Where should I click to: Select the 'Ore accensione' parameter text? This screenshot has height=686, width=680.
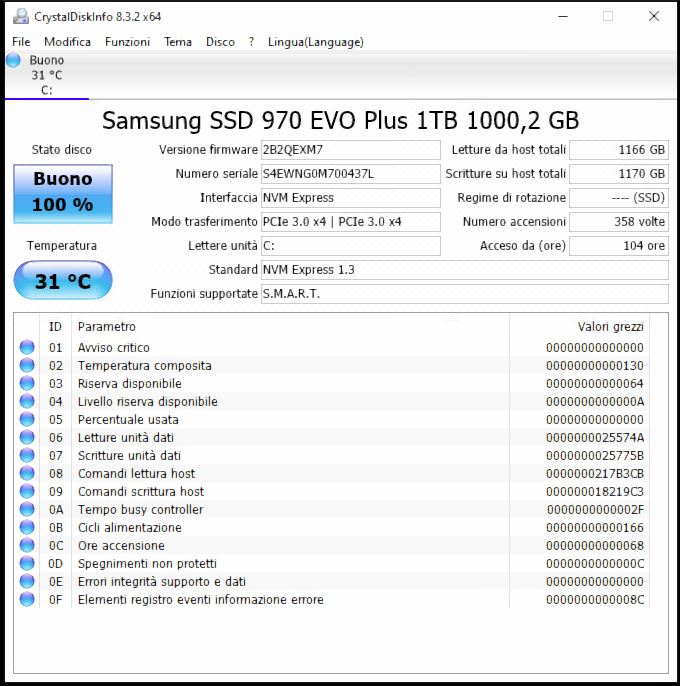(121, 546)
